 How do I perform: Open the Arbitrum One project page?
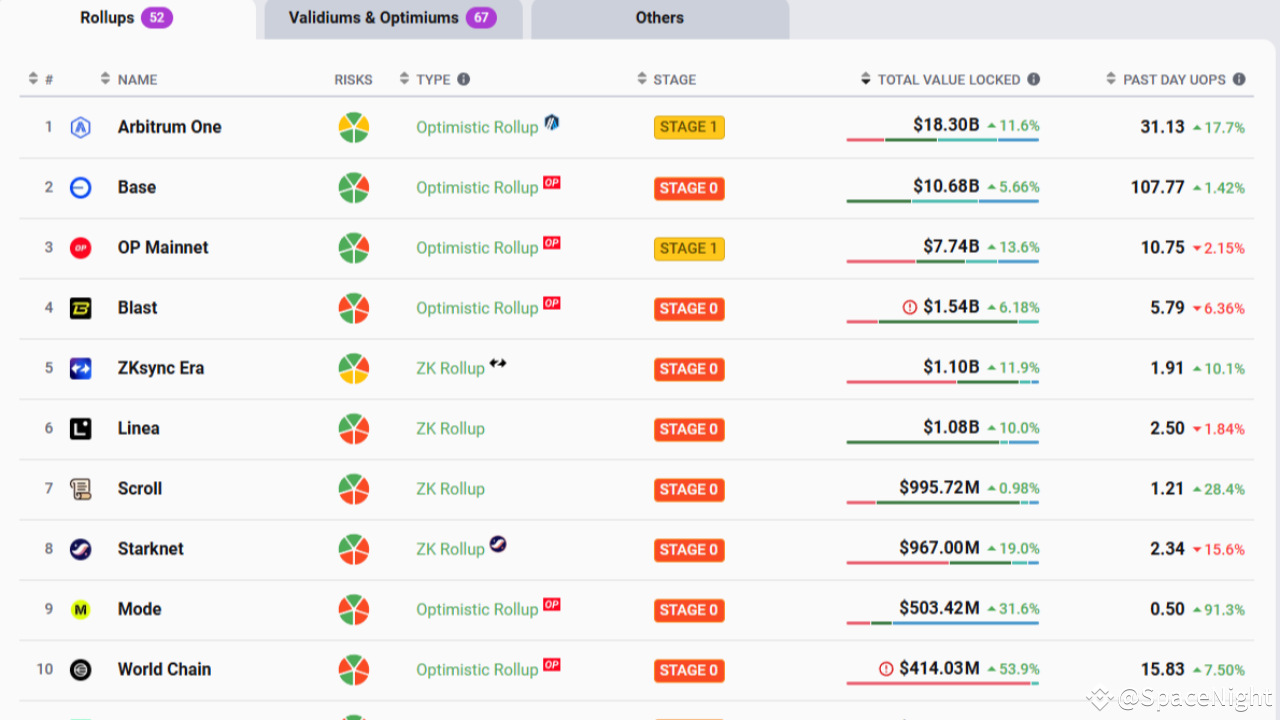tap(170, 127)
